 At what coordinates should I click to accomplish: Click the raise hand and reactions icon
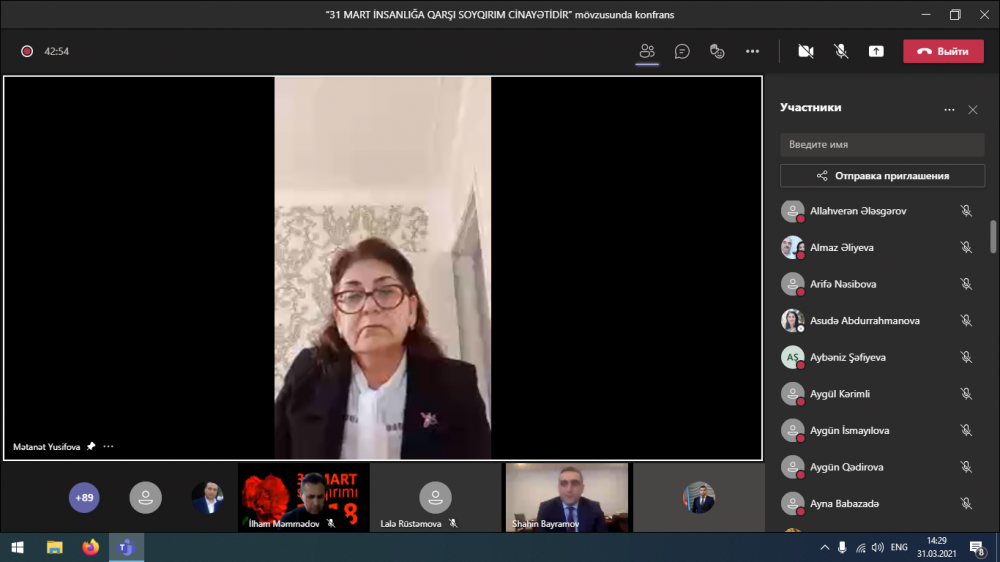[717, 51]
